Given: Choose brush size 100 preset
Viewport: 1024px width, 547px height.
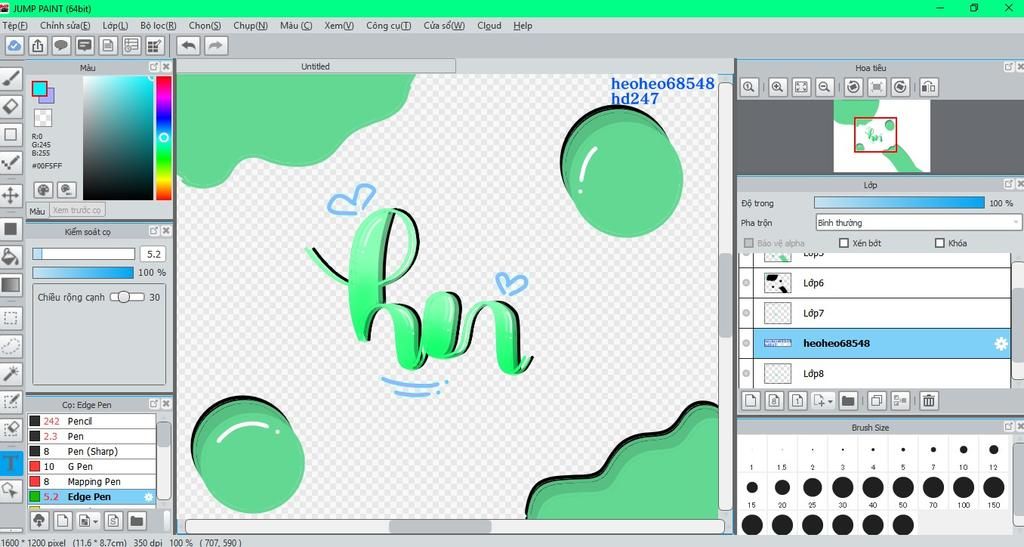Looking at the screenshot, I should click(x=963, y=490).
